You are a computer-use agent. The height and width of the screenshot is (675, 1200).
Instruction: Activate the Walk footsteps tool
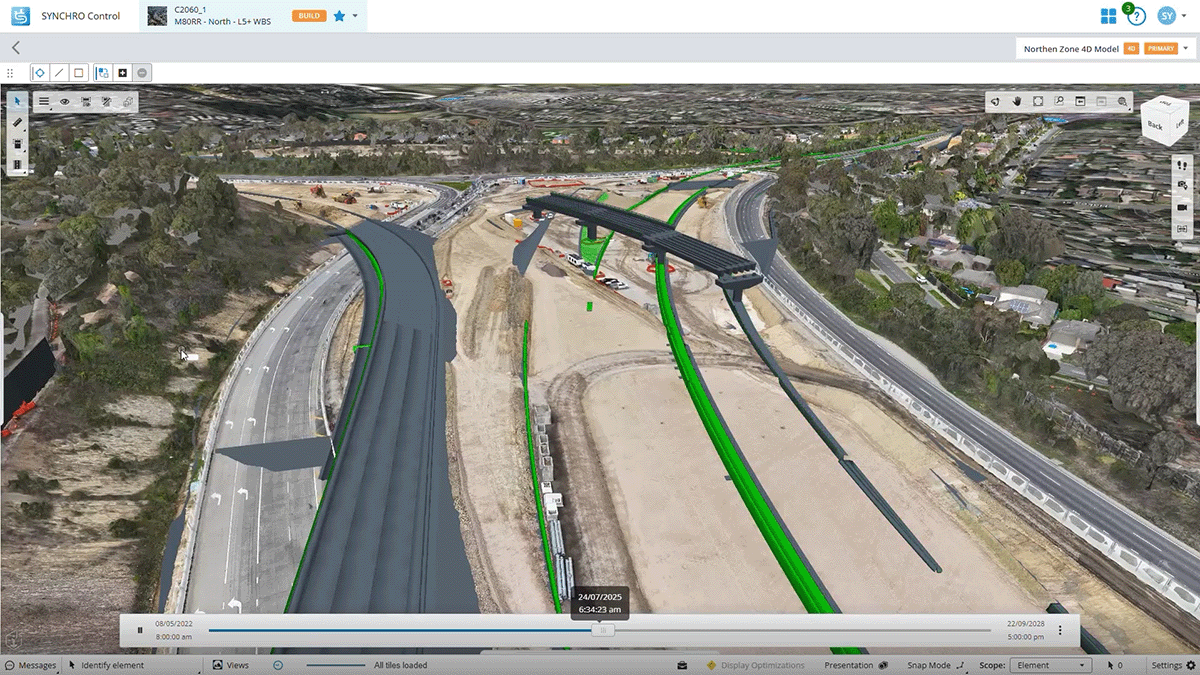click(x=1182, y=164)
